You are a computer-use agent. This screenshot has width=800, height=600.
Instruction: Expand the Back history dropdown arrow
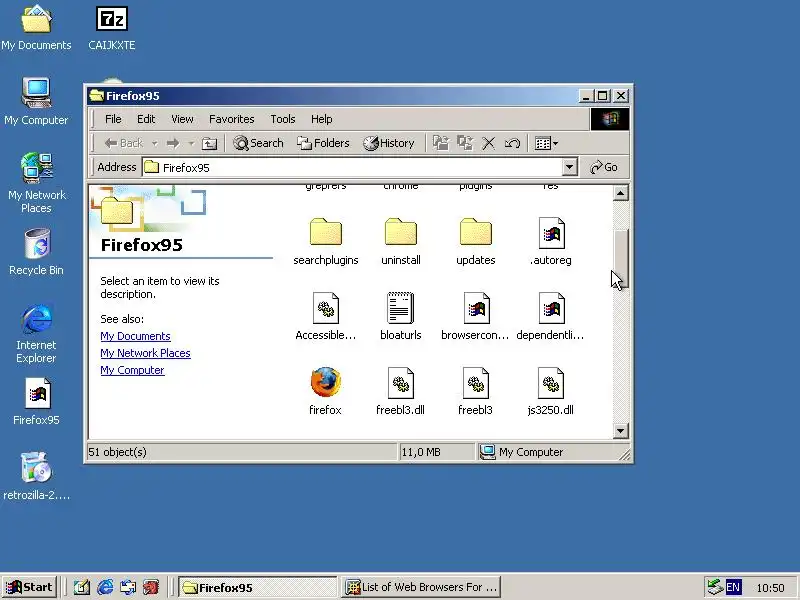click(x=155, y=143)
